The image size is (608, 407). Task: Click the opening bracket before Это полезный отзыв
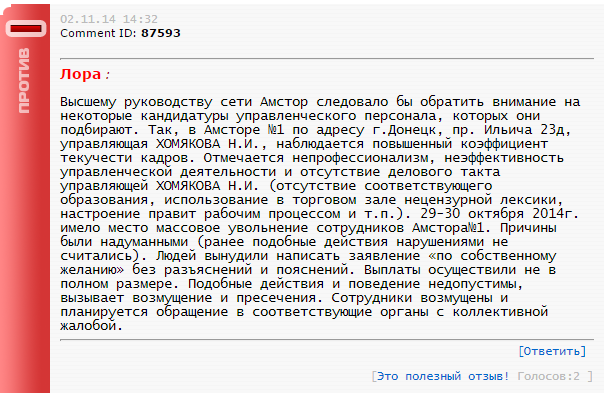[372, 376]
